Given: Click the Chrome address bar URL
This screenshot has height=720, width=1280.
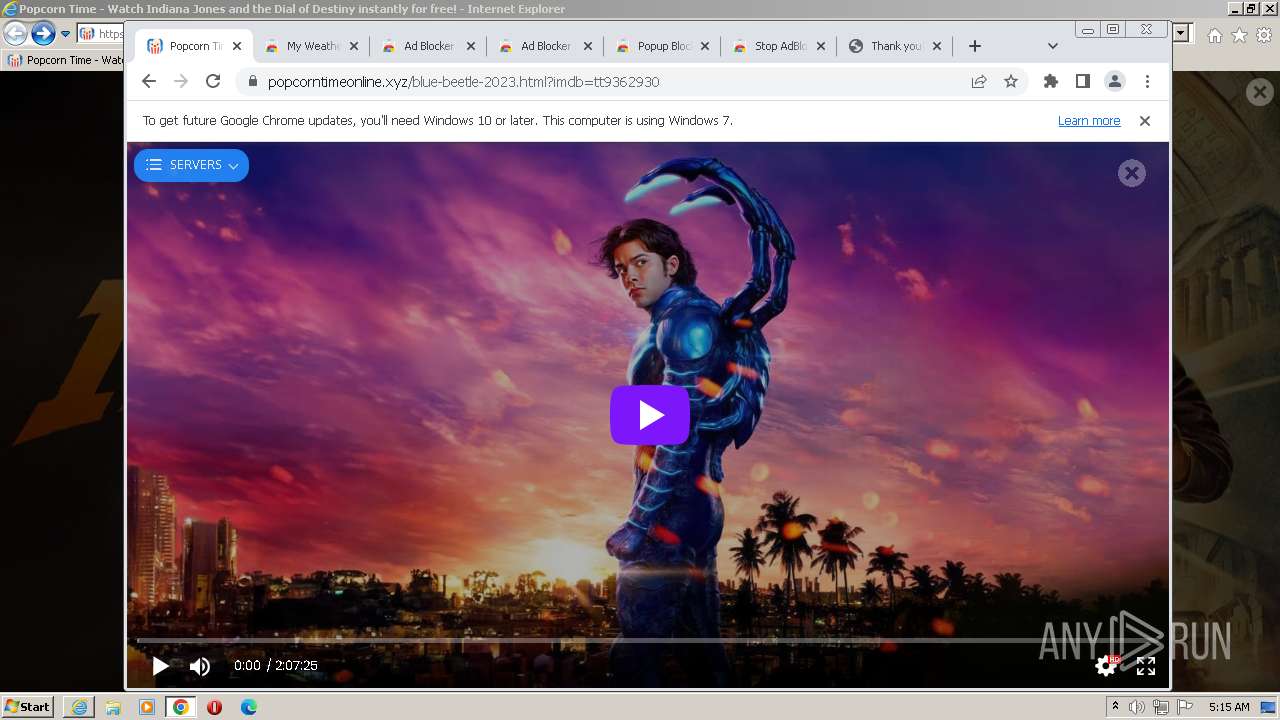Looking at the screenshot, I should click(463, 82).
